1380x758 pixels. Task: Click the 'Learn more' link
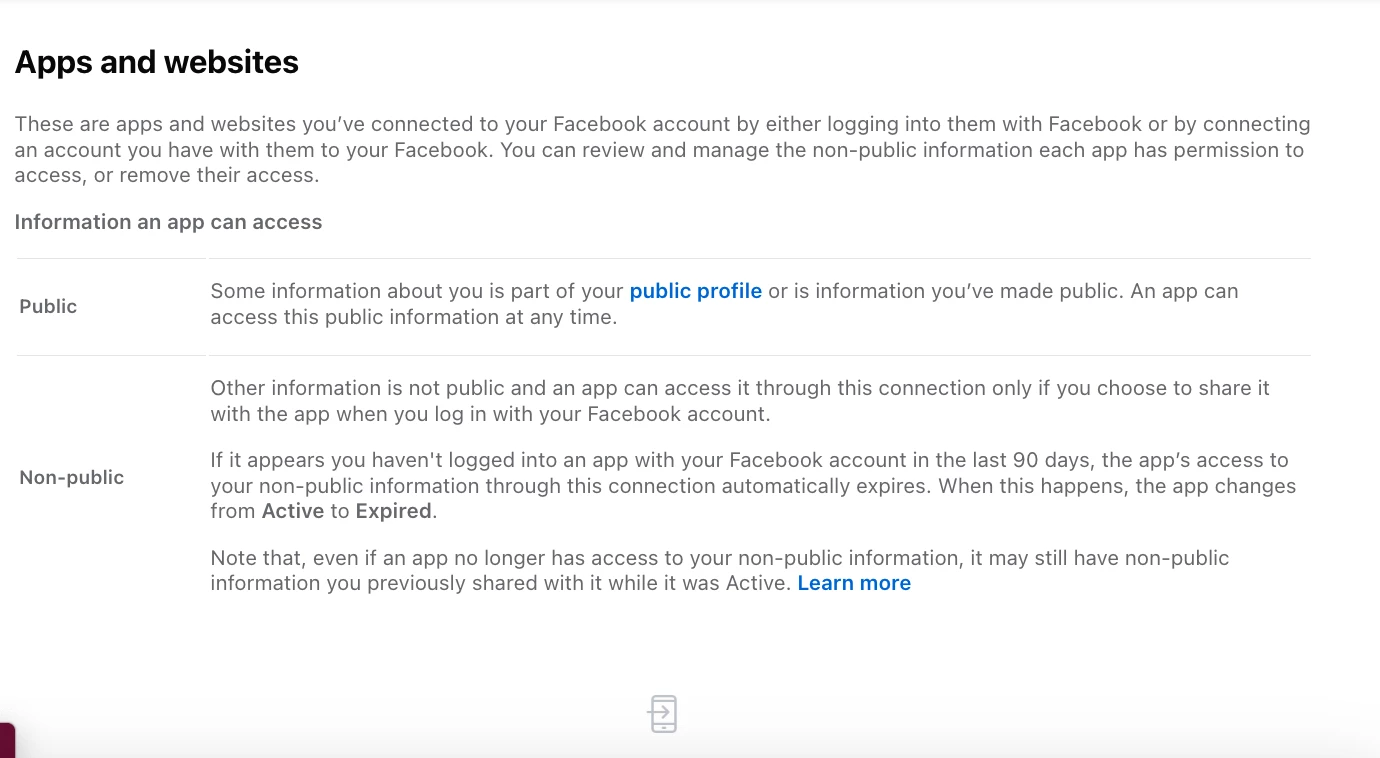tap(854, 583)
